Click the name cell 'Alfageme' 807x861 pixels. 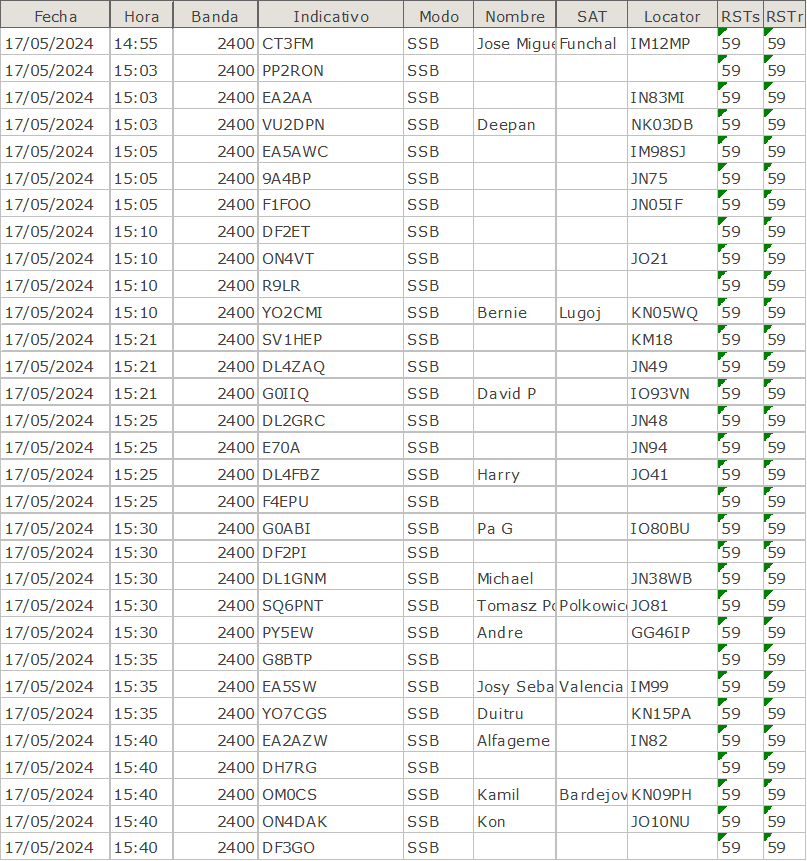513,741
